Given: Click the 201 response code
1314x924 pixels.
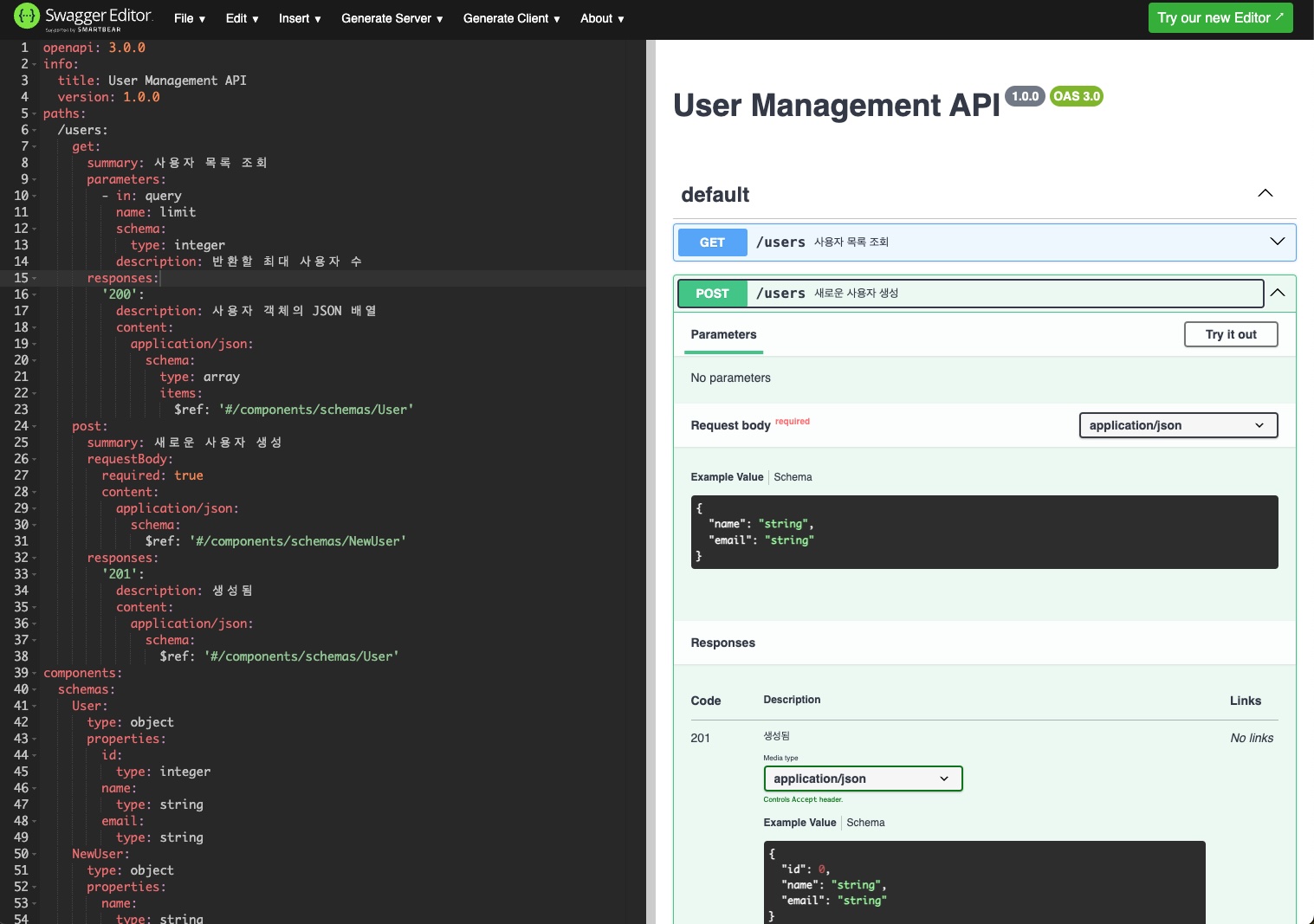Looking at the screenshot, I should click(700, 738).
